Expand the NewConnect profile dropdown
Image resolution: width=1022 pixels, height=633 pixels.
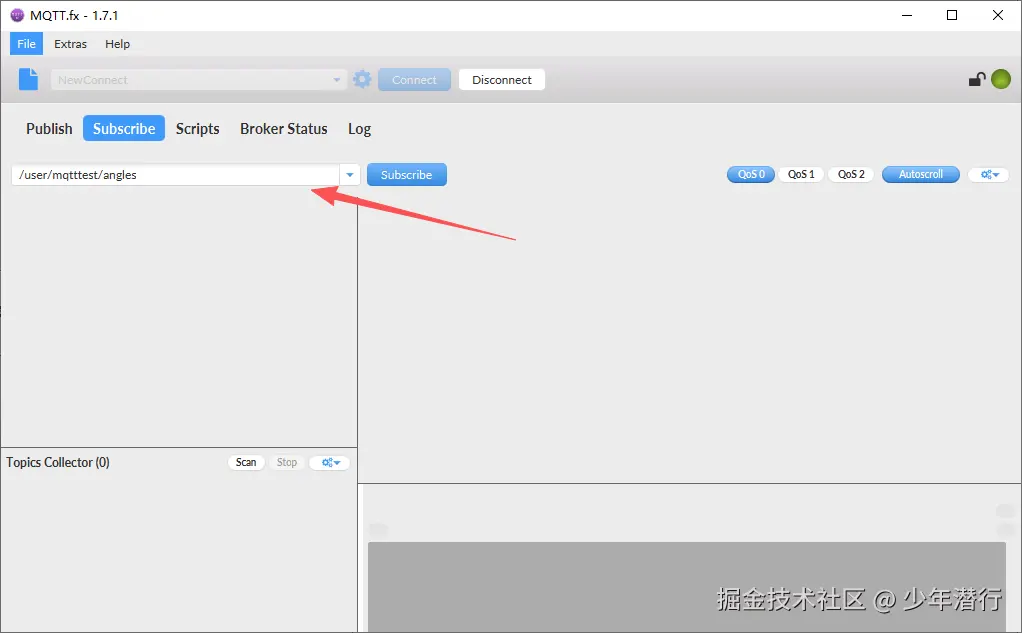(336, 80)
